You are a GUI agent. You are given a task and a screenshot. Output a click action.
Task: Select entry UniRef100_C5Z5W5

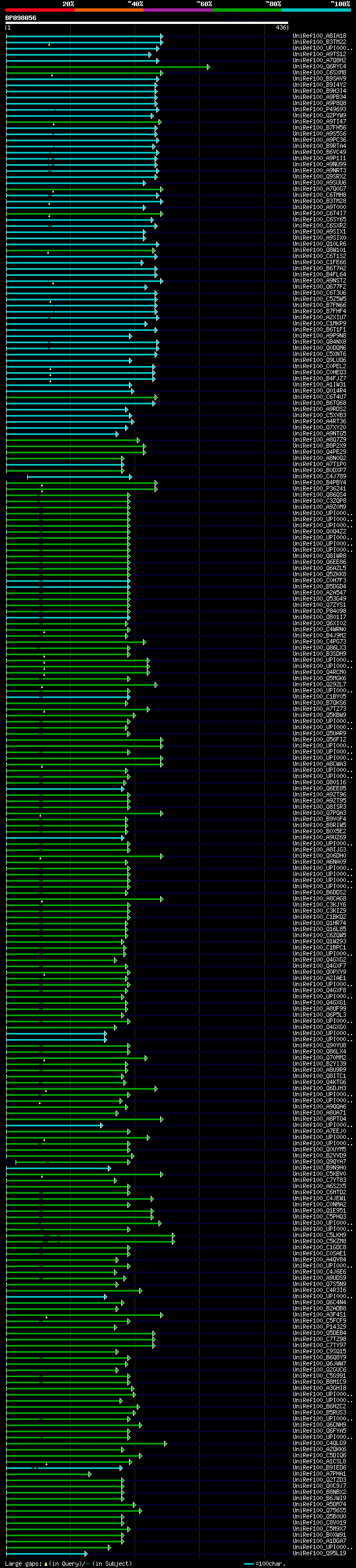tap(319, 299)
